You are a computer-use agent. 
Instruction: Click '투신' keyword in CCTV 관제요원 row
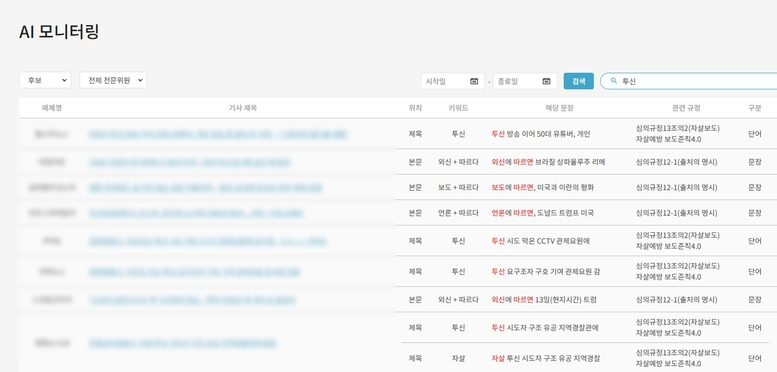point(458,241)
